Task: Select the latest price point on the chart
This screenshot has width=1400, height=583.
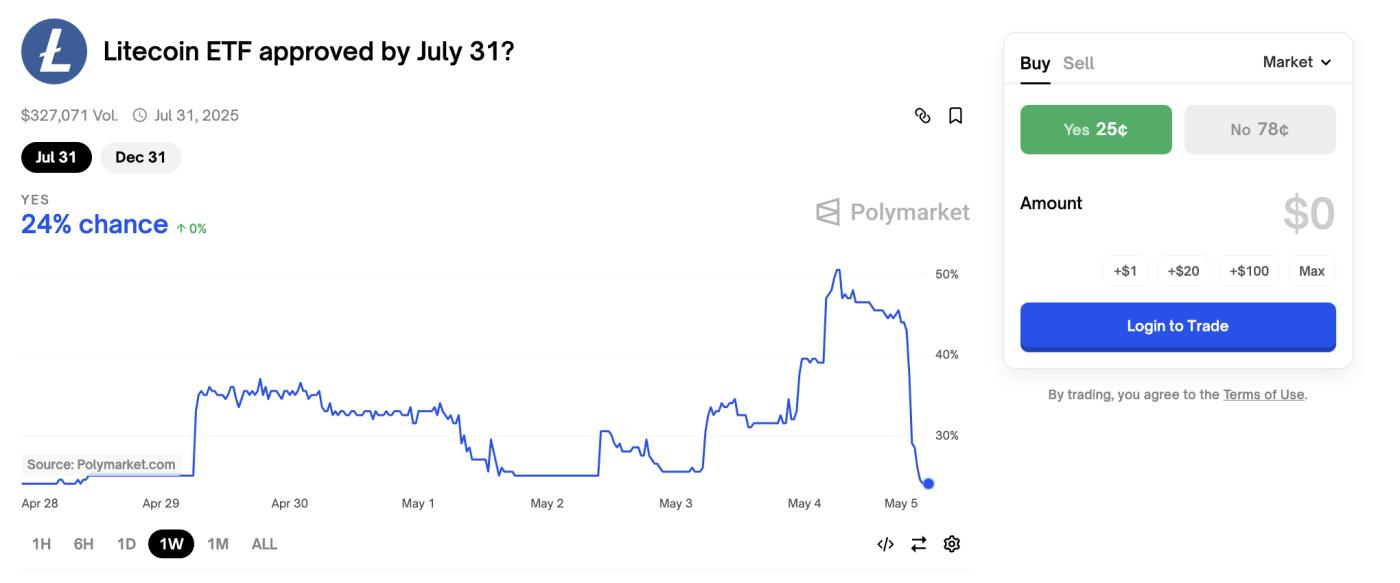Action: pos(928,484)
